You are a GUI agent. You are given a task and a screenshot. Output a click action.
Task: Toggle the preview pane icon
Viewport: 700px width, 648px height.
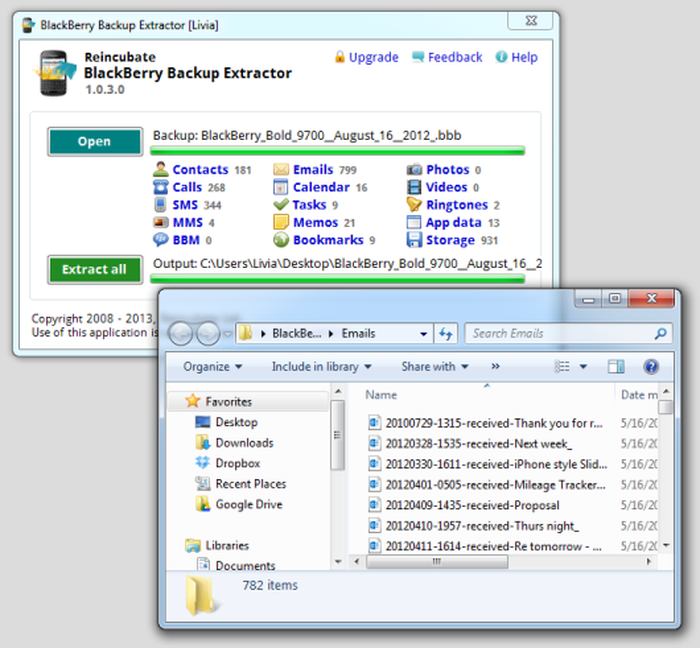pyautogui.click(x=616, y=366)
